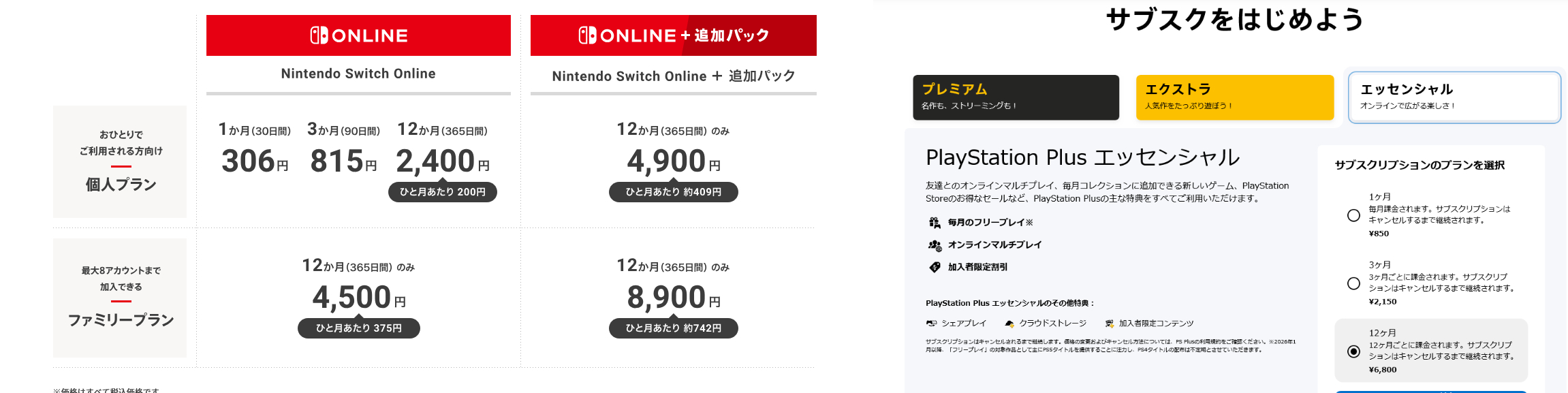Switch to the プレミアム plan tab

click(1016, 97)
